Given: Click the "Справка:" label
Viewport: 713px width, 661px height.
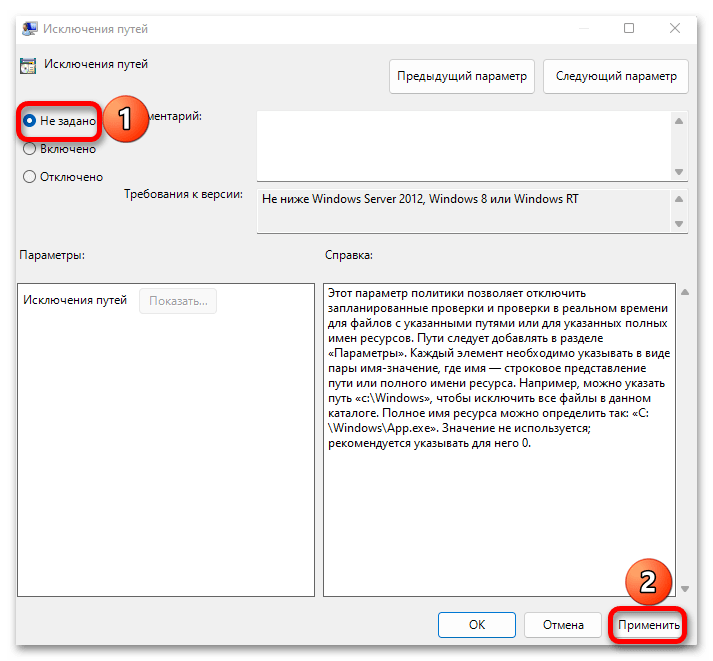Looking at the screenshot, I should [349, 255].
